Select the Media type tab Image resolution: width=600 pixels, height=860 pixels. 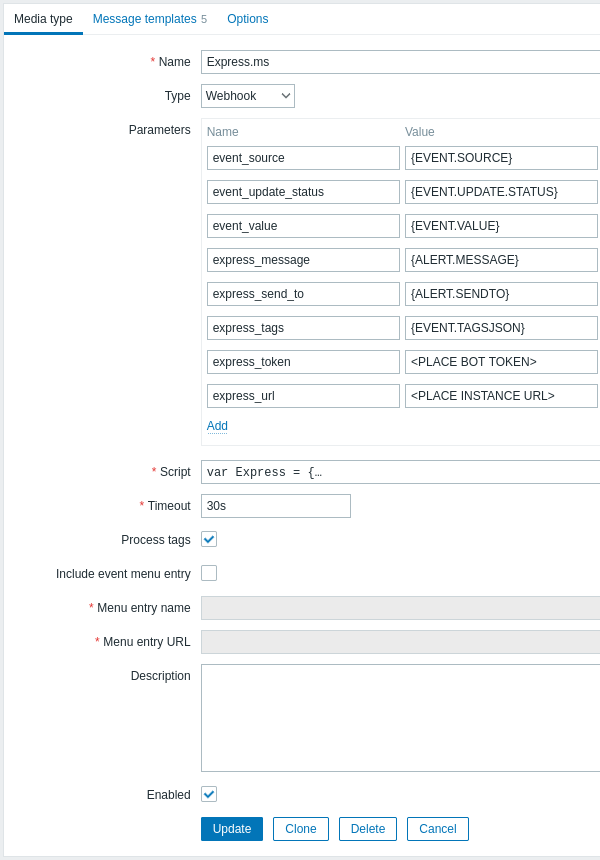point(43,19)
